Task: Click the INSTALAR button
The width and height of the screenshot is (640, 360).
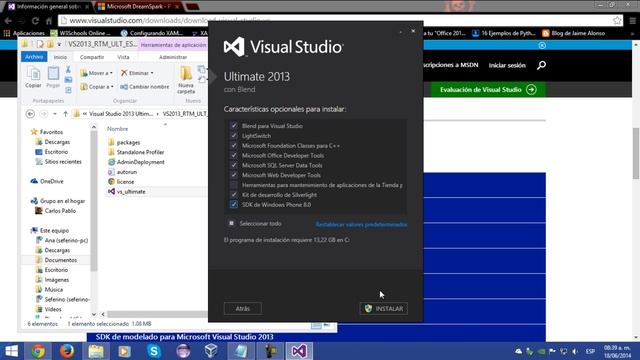Action: point(384,309)
